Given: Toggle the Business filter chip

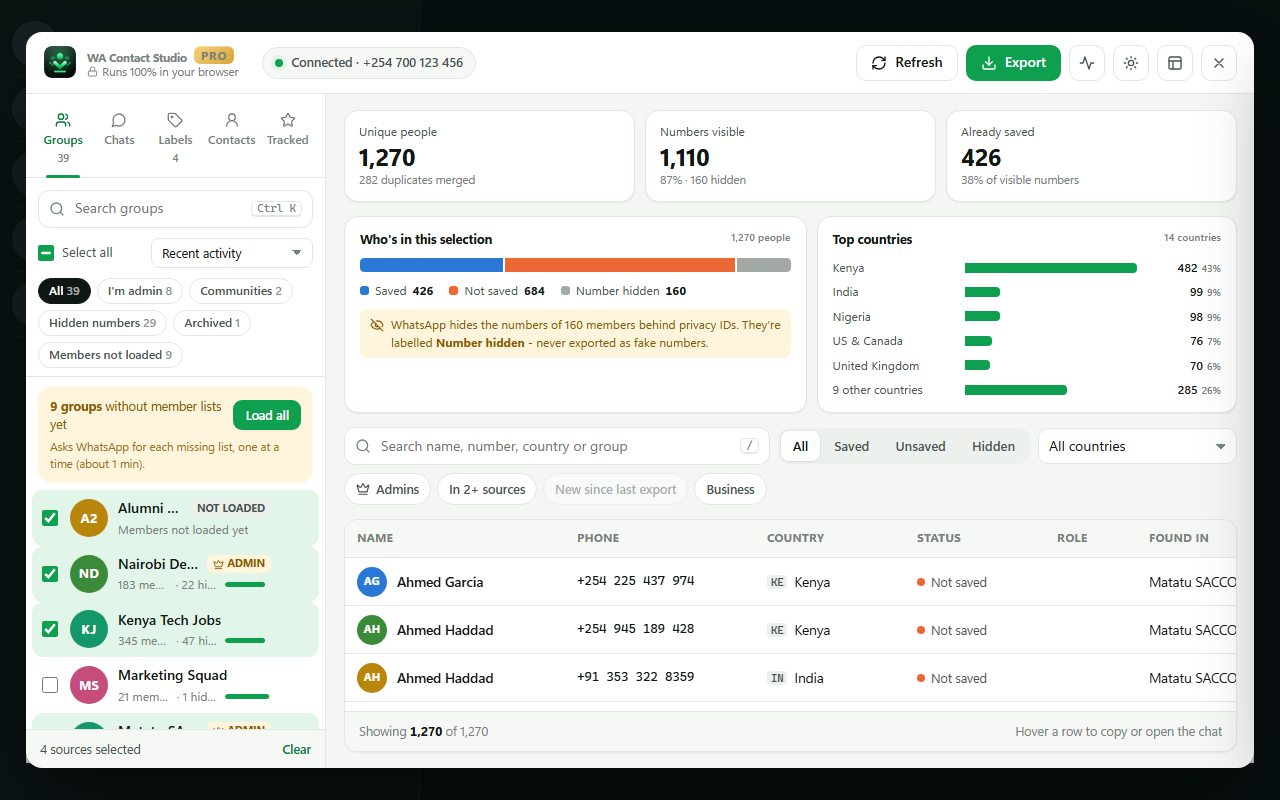Looking at the screenshot, I should (730, 490).
